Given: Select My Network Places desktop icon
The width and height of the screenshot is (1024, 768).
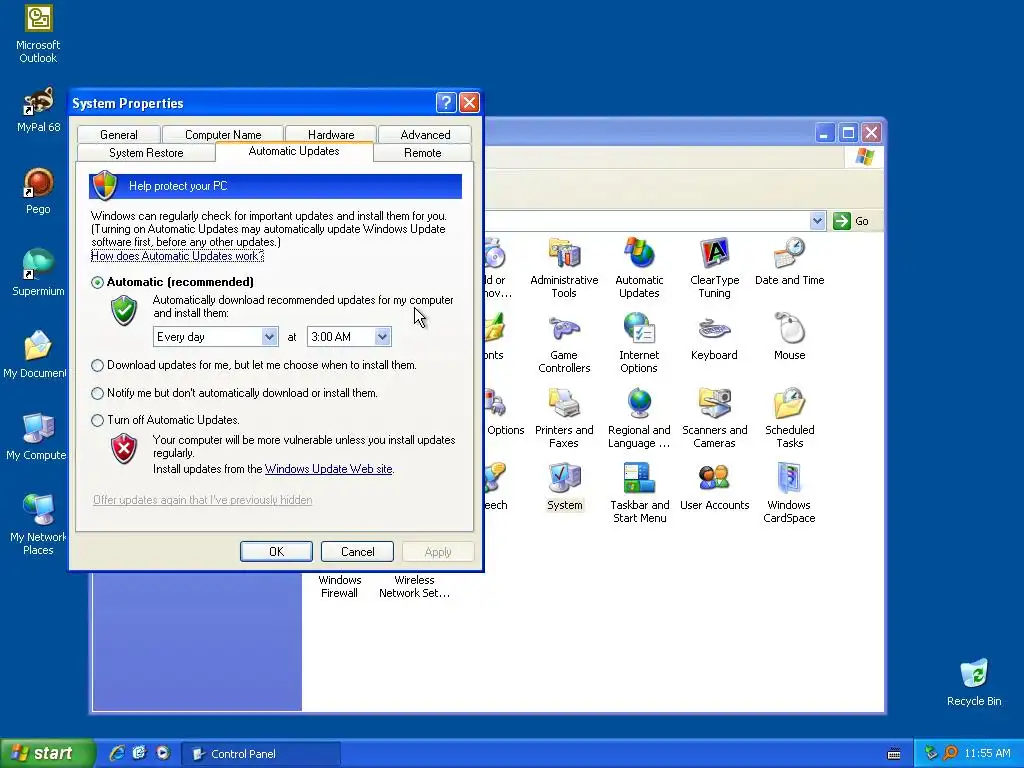Looking at the screenshot, I should tap(38, 524).
